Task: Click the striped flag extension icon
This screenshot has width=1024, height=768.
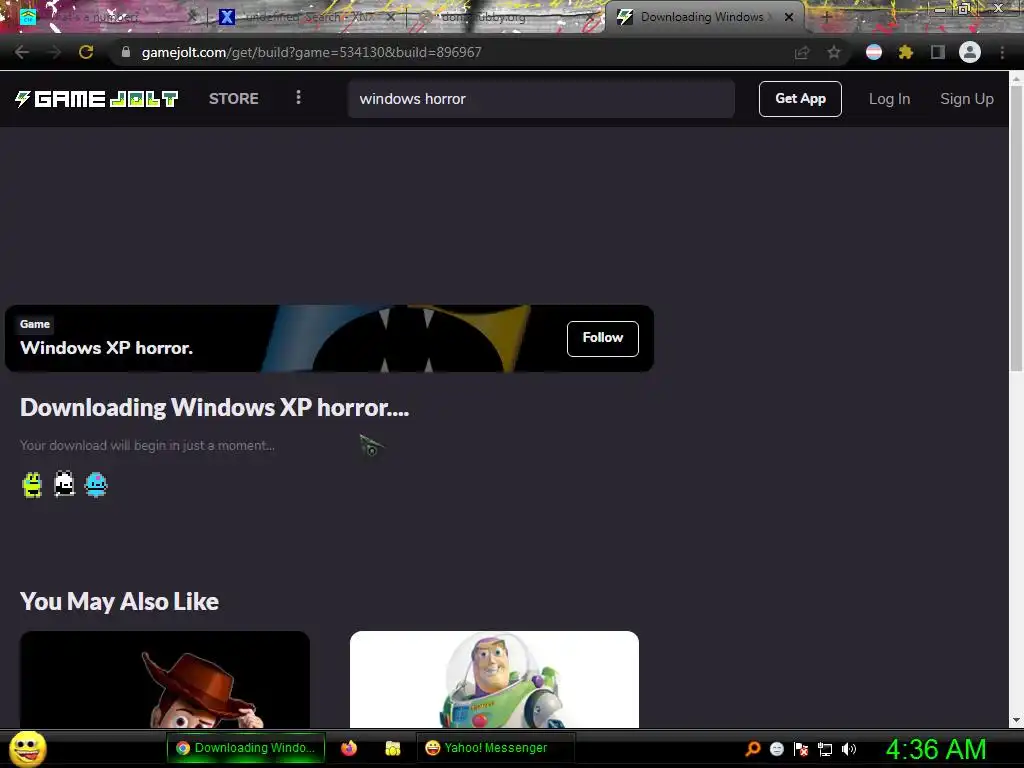Action: click(x=874, y=52)
